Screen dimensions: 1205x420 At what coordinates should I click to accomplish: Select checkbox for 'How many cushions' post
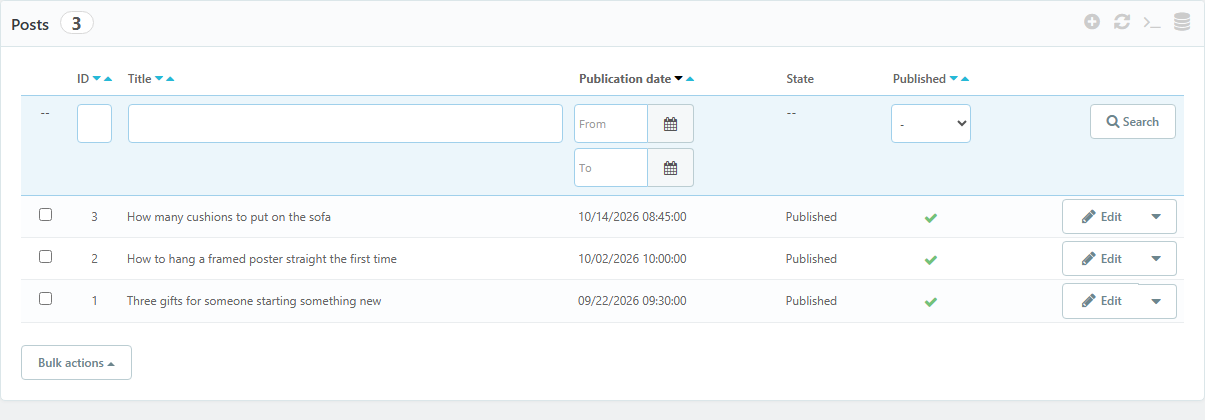(45, 214)
